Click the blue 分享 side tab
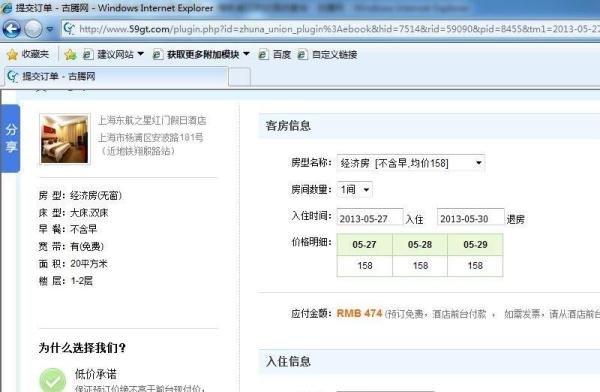The width and height of the screenshot is (600, 392). tap(10, 138)
